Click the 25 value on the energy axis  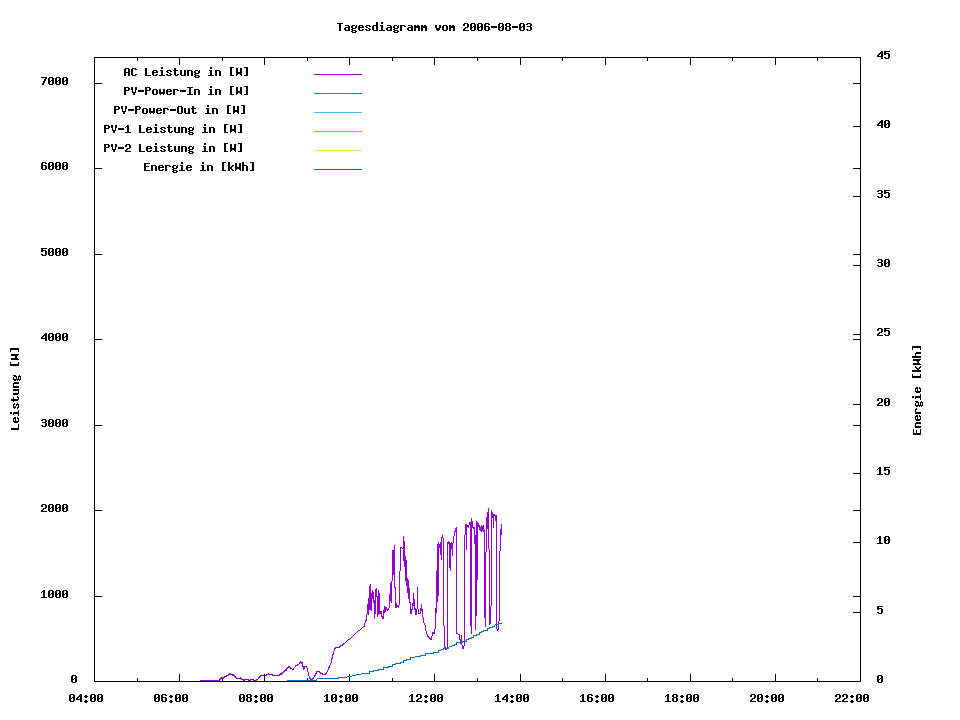coord(884,332)
